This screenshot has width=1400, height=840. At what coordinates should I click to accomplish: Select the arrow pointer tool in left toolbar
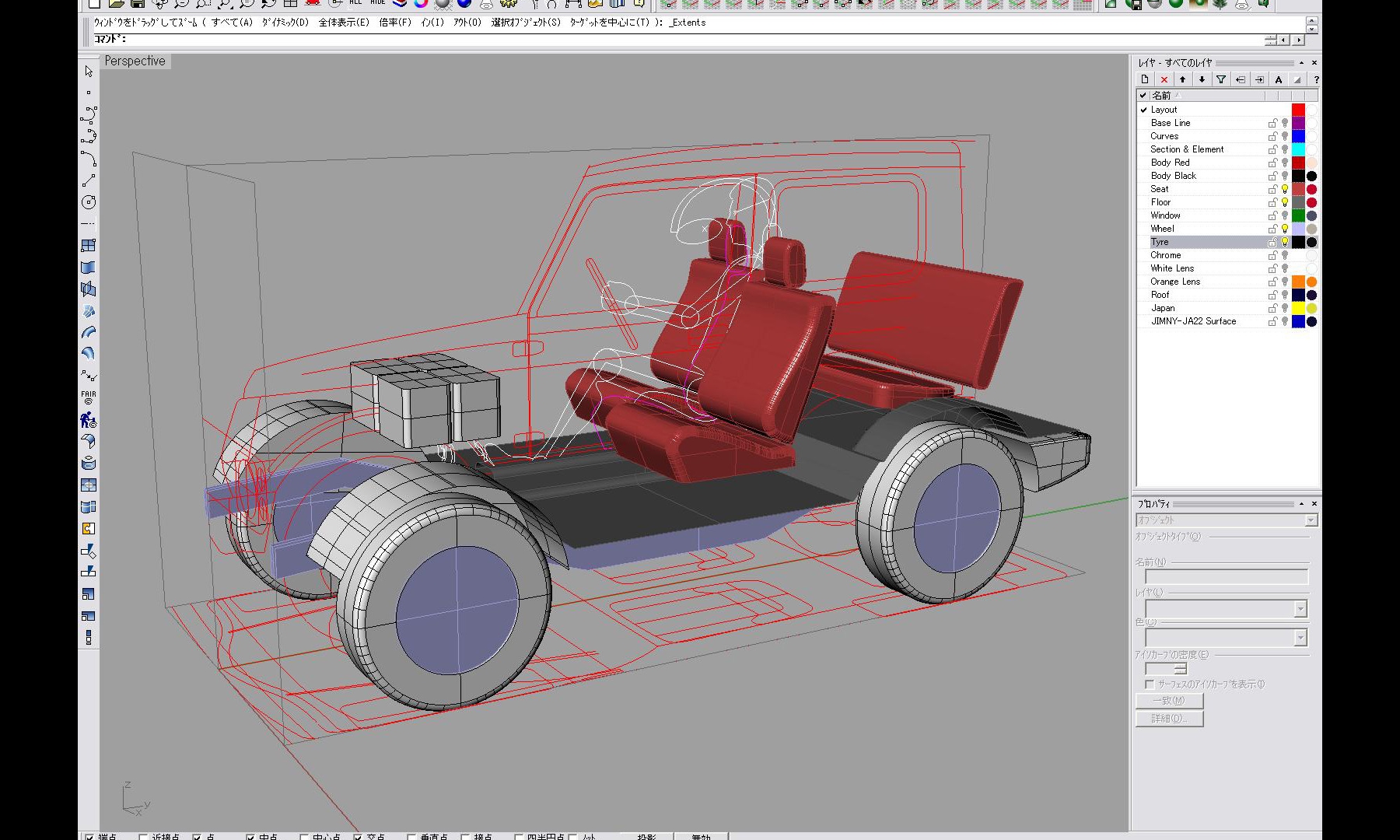coord(89,72)
